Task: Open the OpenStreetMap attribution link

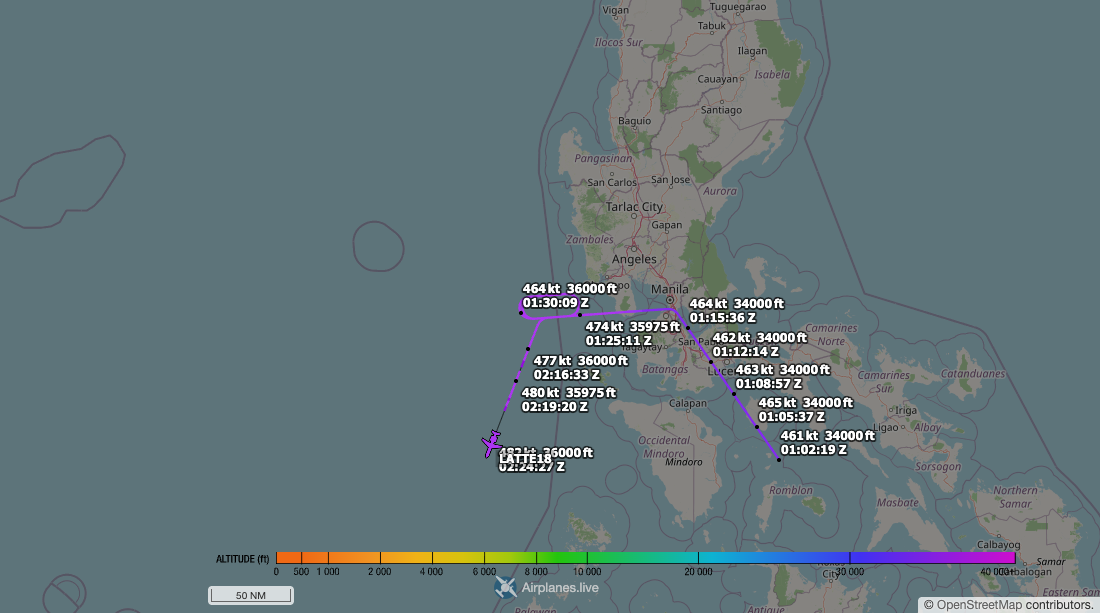Action: [x=979, y=605]
